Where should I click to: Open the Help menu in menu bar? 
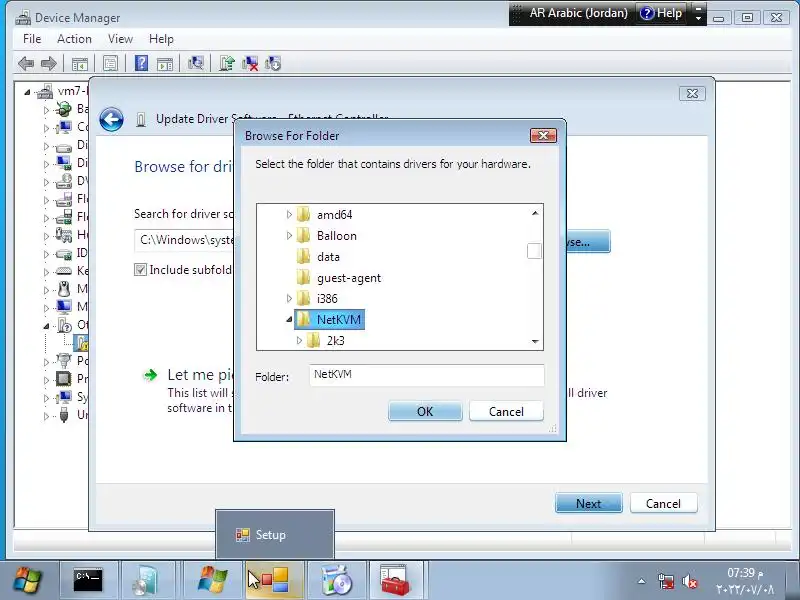pos(161,39)
